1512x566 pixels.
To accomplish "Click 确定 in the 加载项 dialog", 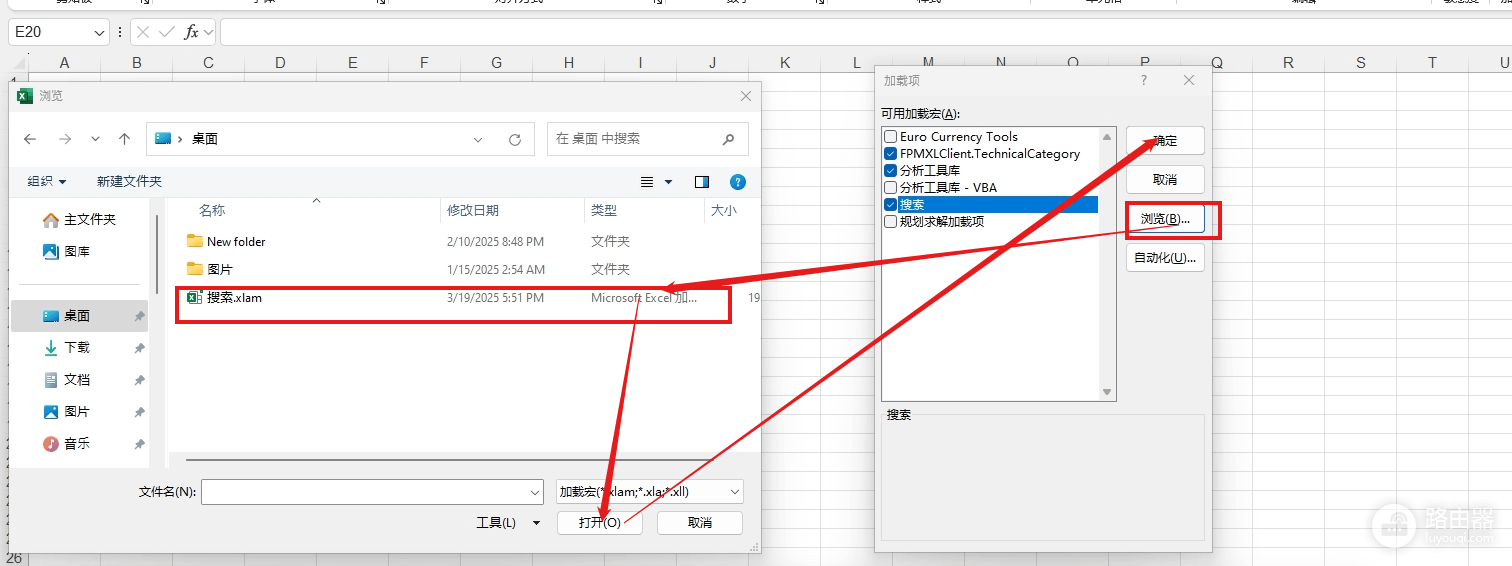I will (x=1165, y=141).
